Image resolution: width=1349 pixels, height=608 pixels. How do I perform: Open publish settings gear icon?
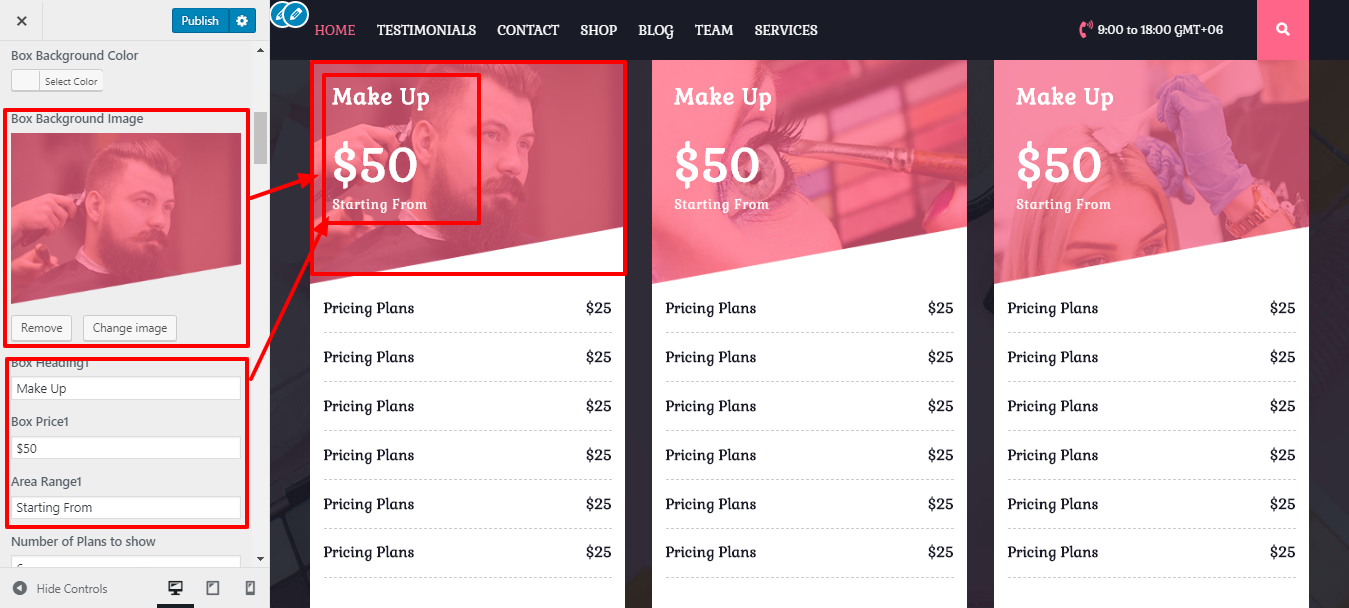tap(242, 20)
